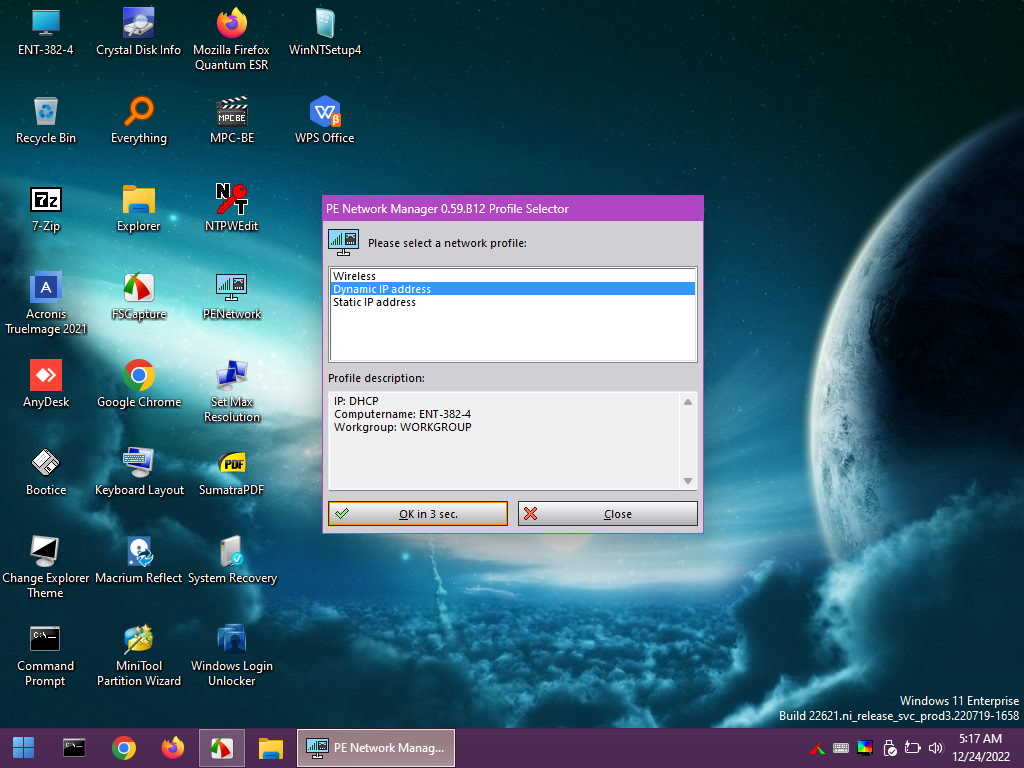Click the Close button in Profile Selector
1024x768 pixels.
pyautogui.click(x=607, y=514)
